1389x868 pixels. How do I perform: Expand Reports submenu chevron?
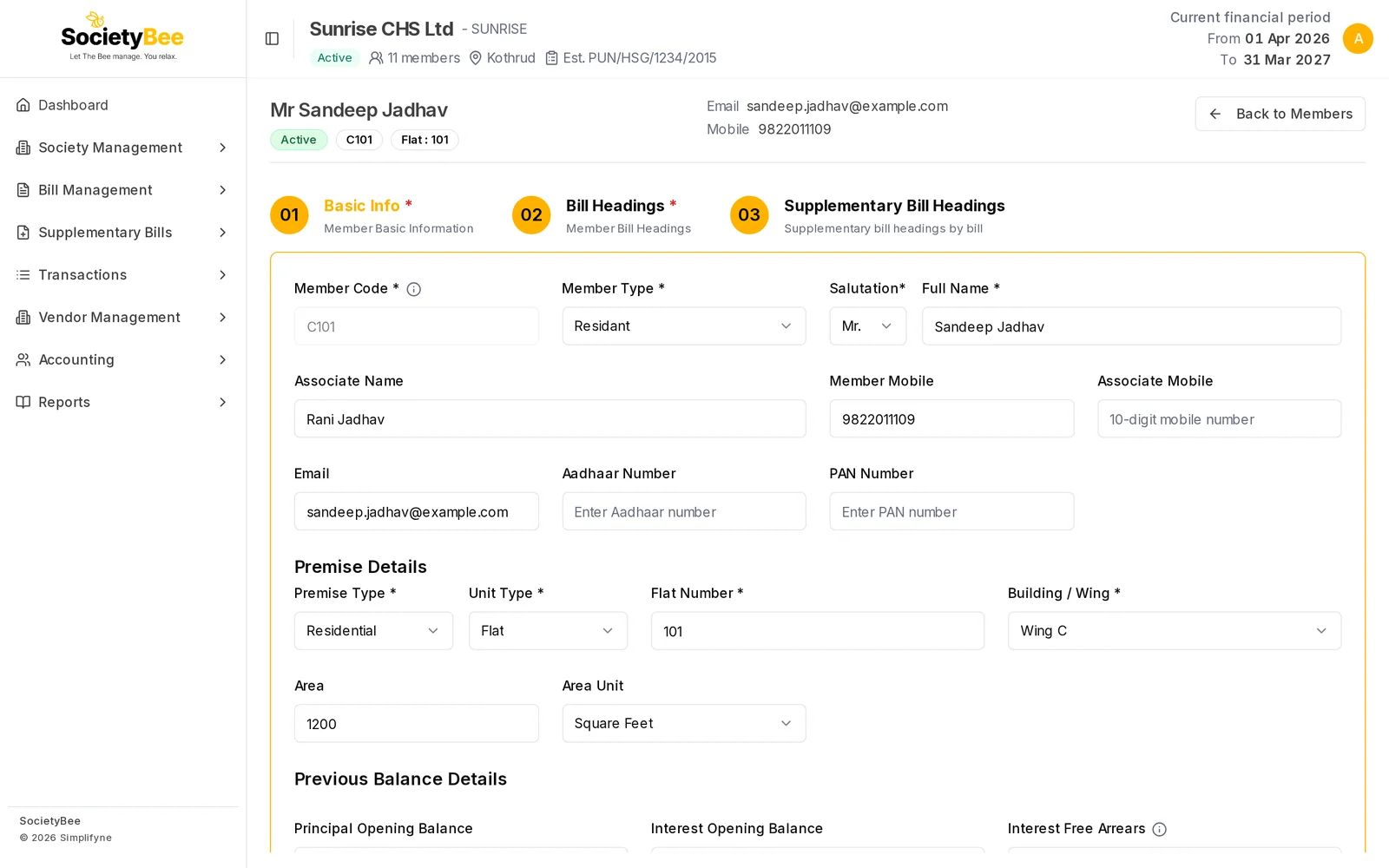[x=223, y=402]
